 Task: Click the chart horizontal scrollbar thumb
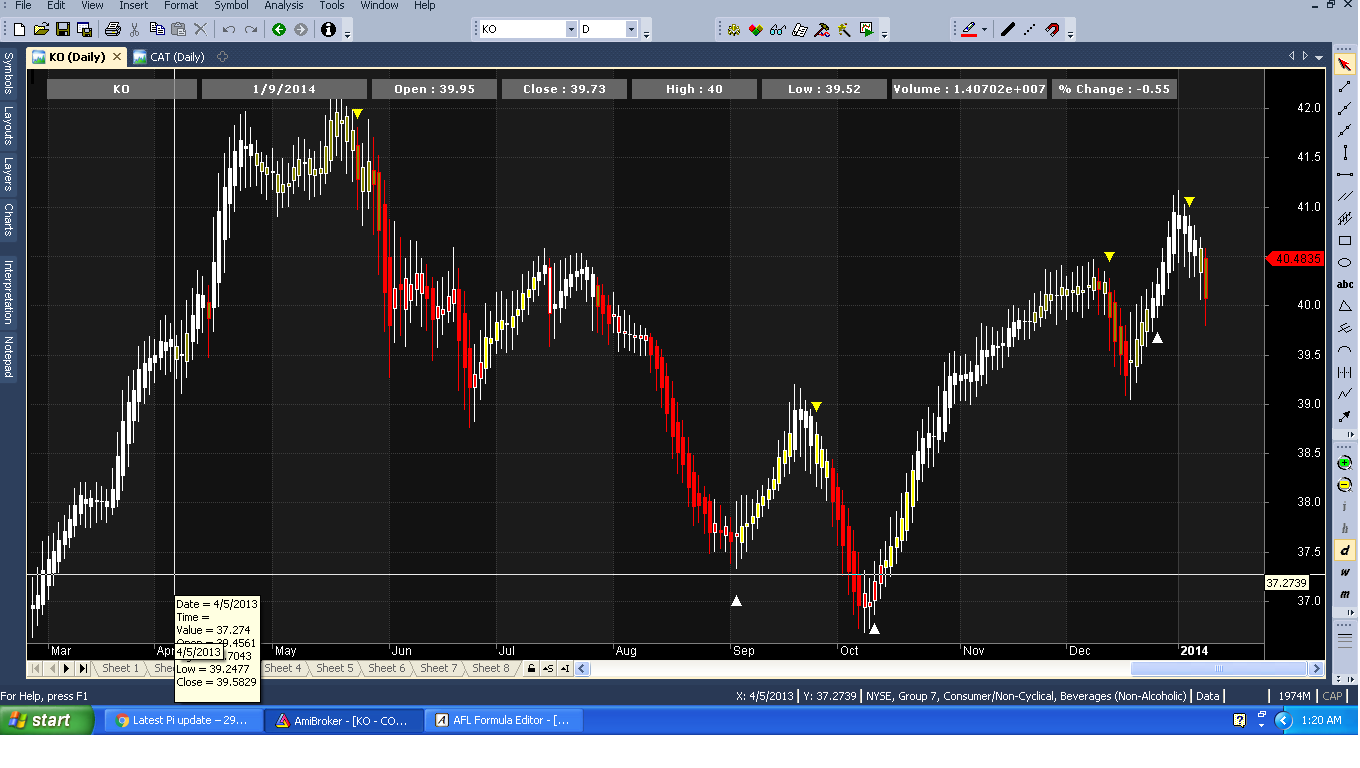(x=1218, y=668)
